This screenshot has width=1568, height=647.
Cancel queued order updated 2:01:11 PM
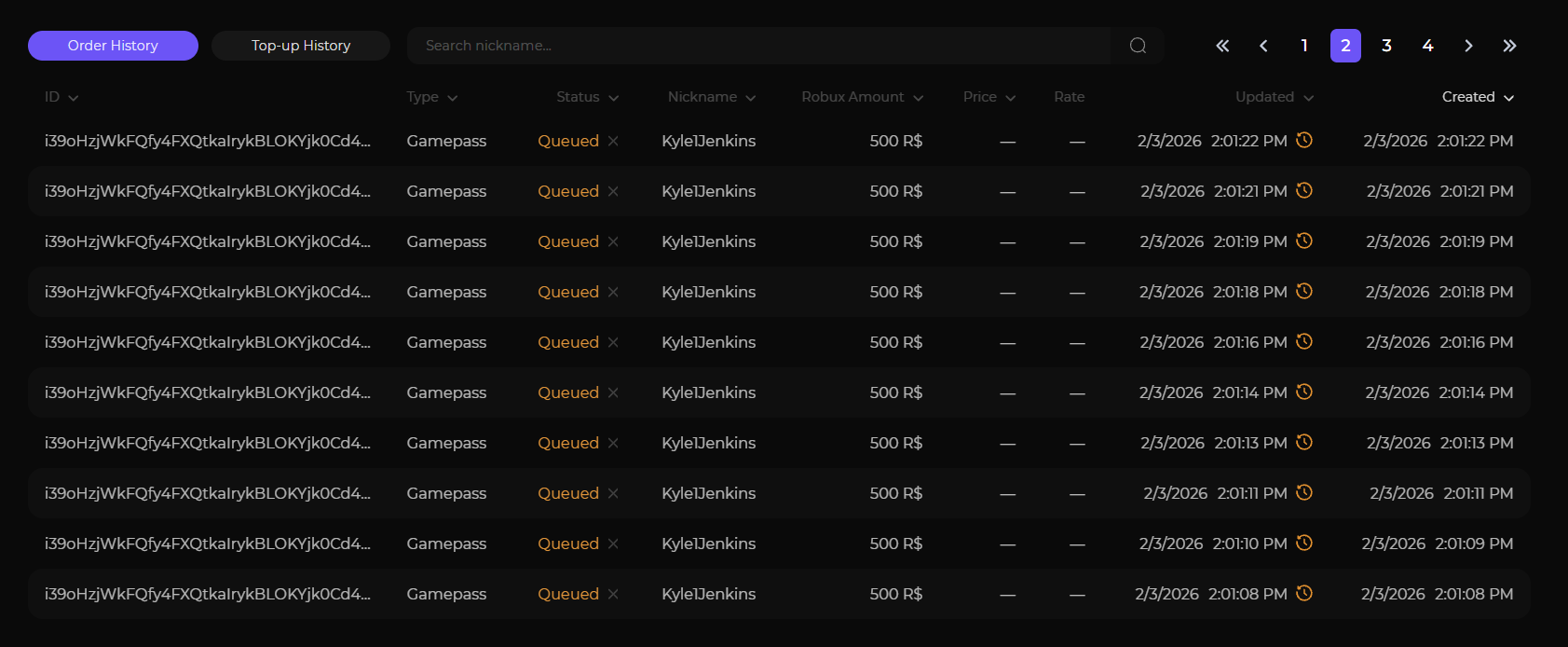(613, 493)
